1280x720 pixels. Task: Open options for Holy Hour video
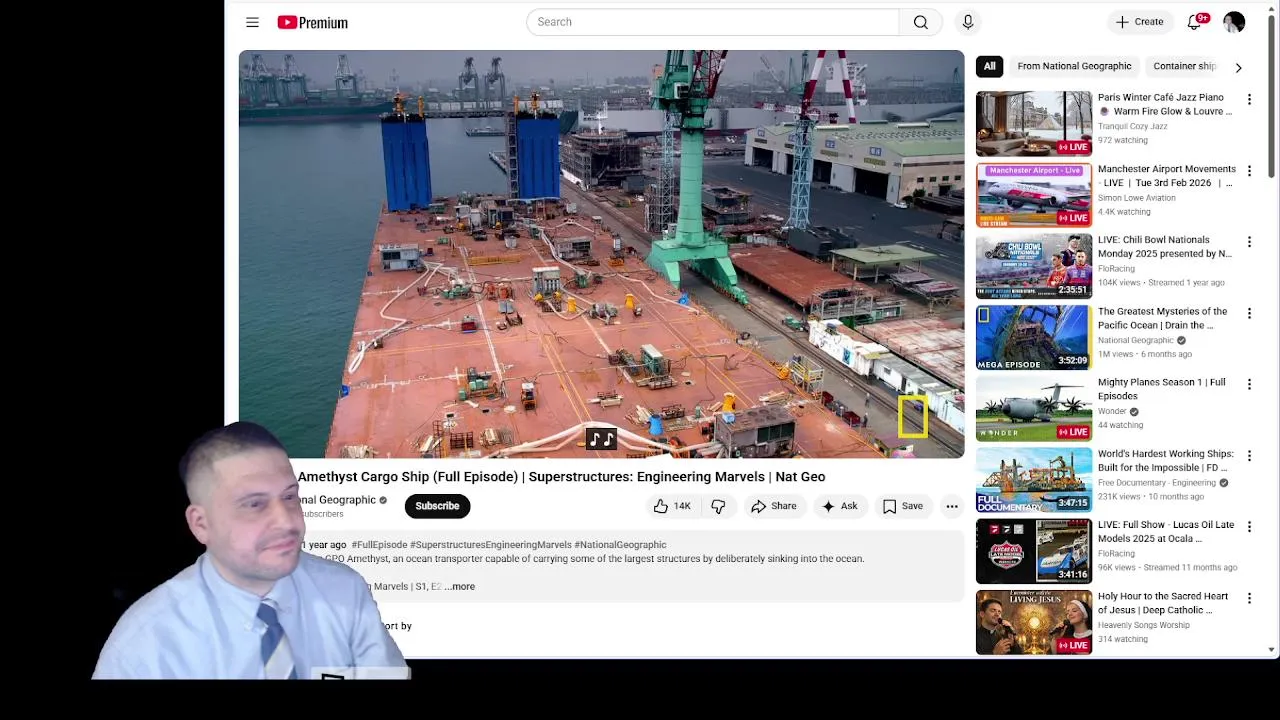pyautogui.click(x=1249, y=598)
